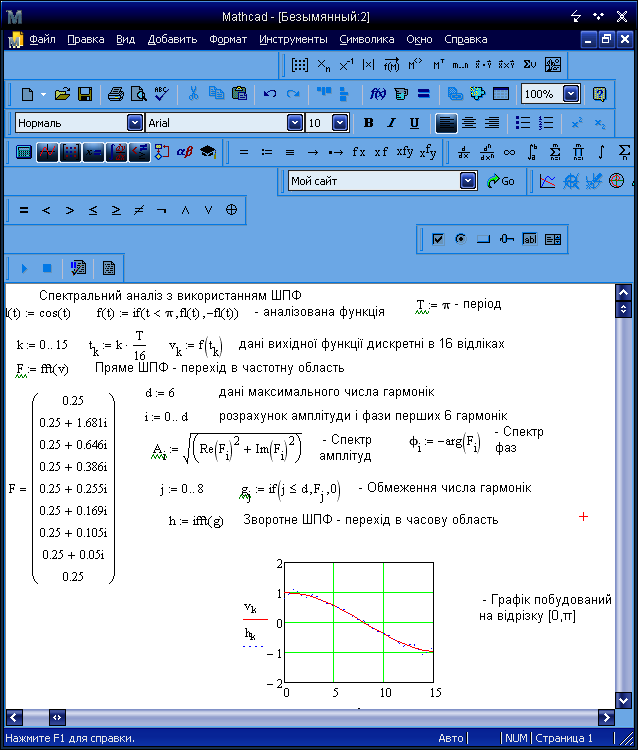Expand the Нормаль style dropdown
The width and height of the screenshot is (638, 750).
point(135,123)
